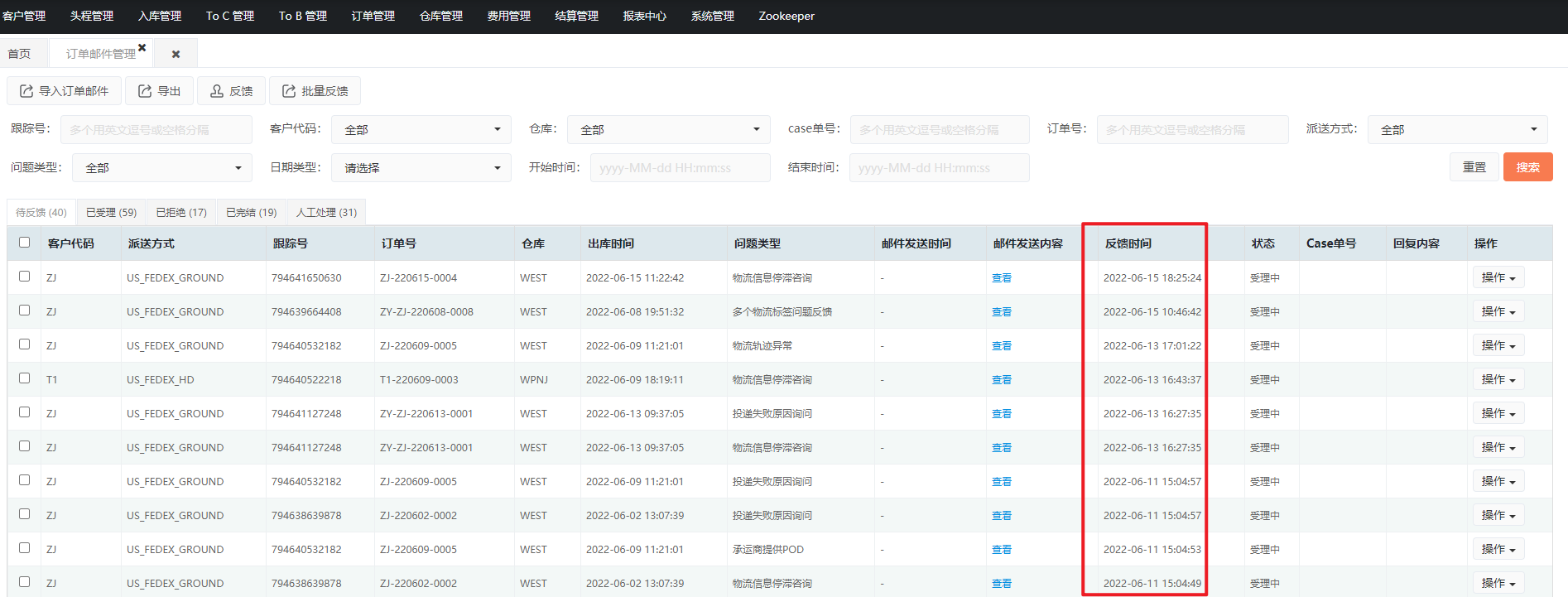
Task: Check the row with 承运商提供POD issue
Action: [24, 548]
